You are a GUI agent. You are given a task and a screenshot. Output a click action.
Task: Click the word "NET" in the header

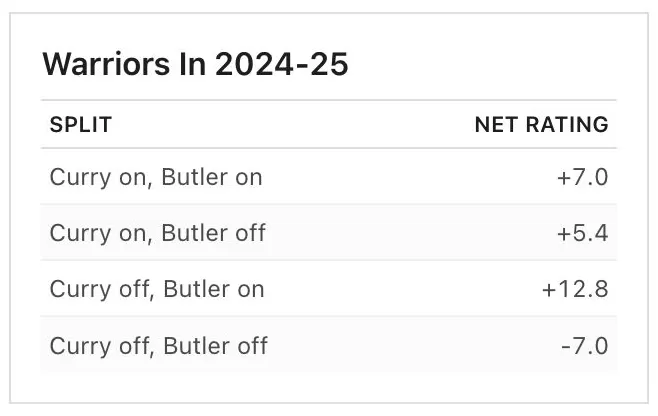pos(496,125)
